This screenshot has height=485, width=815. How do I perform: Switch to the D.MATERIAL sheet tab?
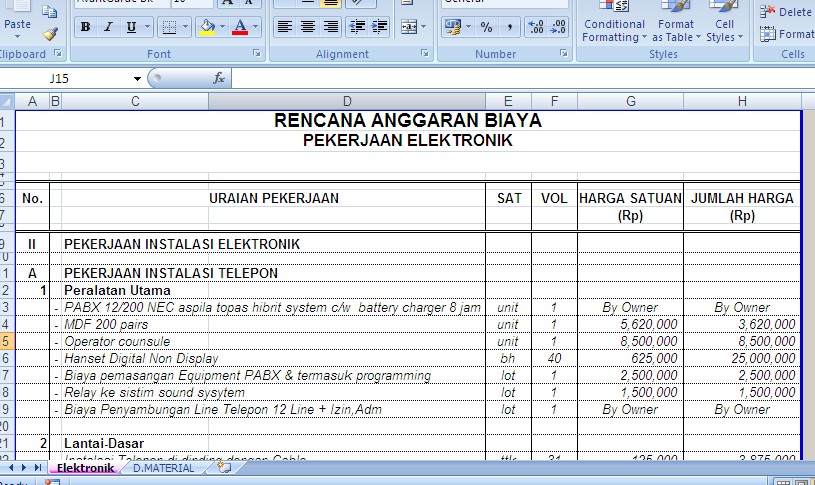tap(164, 468)
